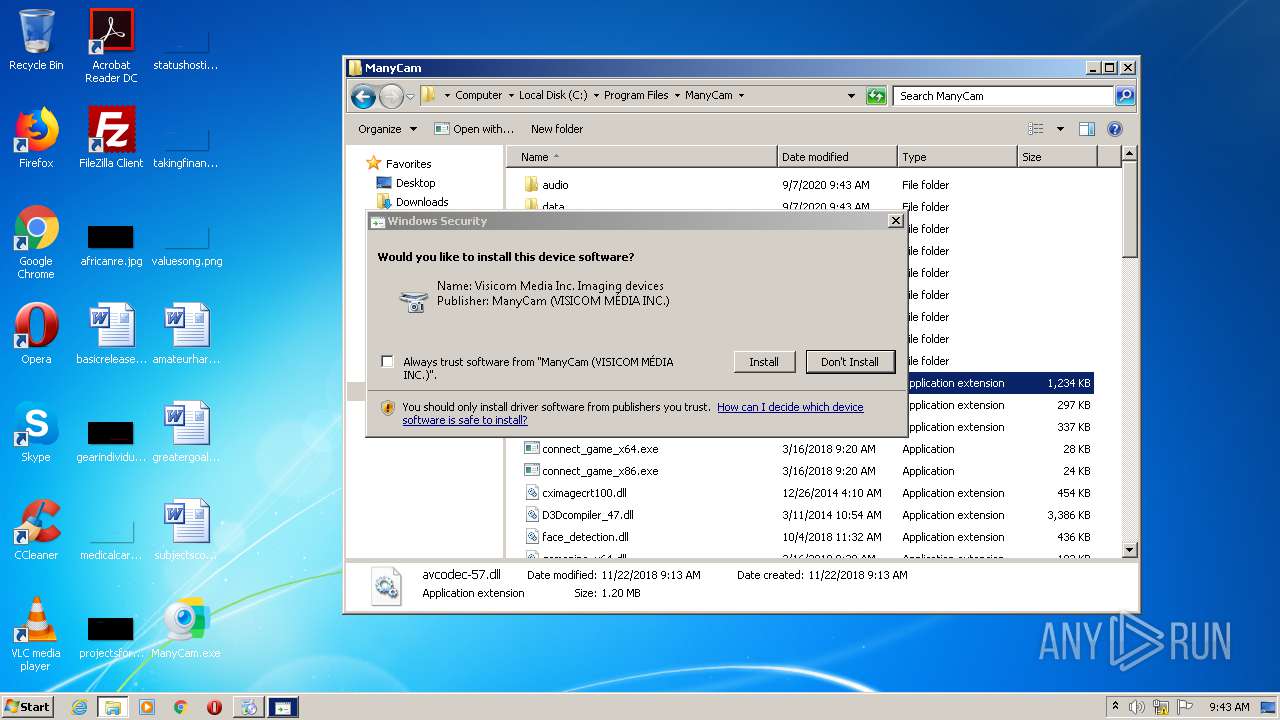Open subjectsco Word document on desktop
This screenshot has width=1280, height=720.
point(186,530)
